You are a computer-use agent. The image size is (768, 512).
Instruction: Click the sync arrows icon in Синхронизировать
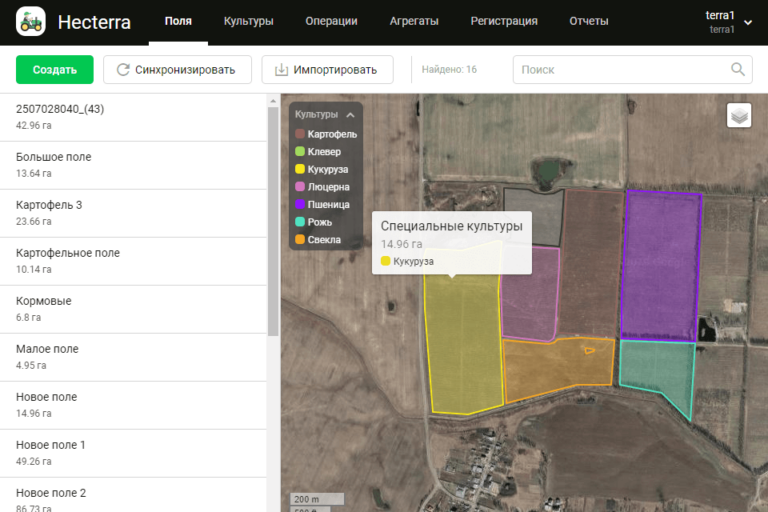[123, 70]
